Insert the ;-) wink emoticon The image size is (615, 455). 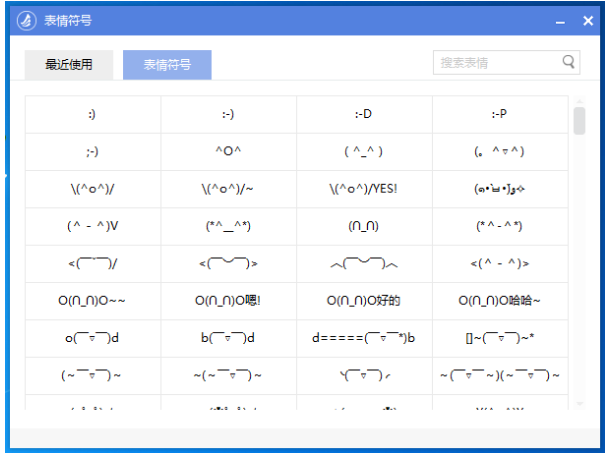pos(92,151)
